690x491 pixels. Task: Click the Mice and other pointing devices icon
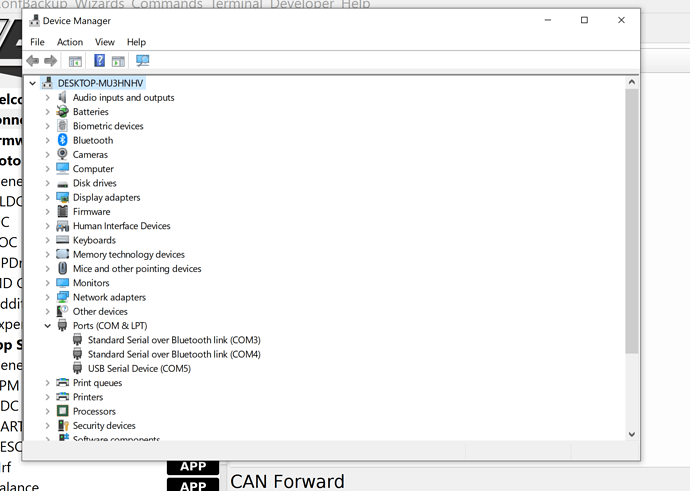coord(62,268)
